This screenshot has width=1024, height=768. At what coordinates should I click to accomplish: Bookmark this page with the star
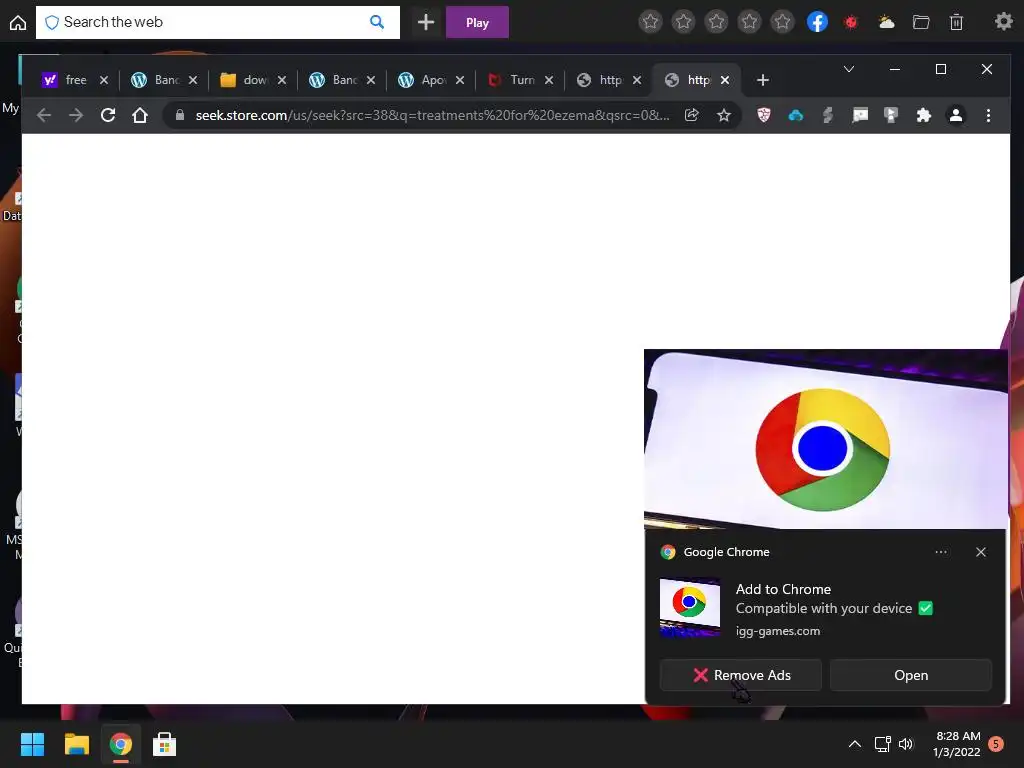[724, 116]
